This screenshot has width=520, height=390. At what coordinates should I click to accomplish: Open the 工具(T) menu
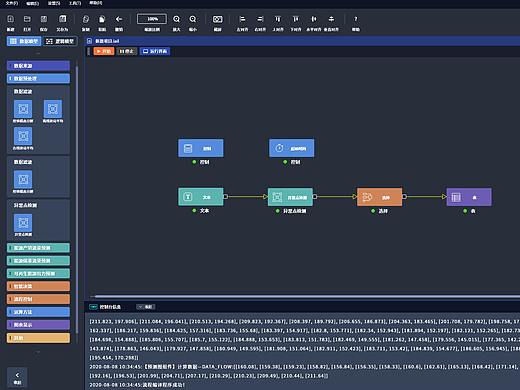point(75,3)
